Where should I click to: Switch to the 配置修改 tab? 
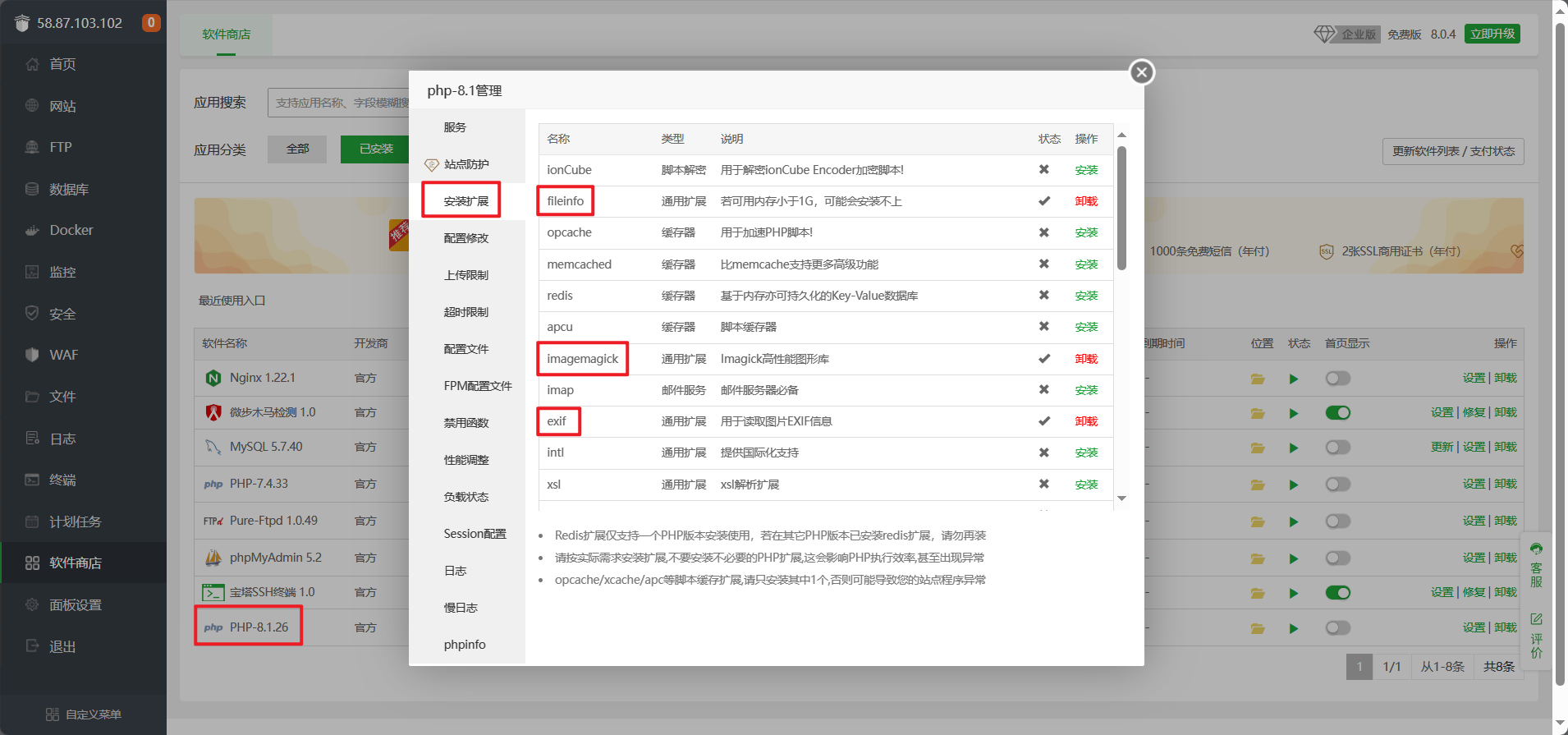[466, 238]
